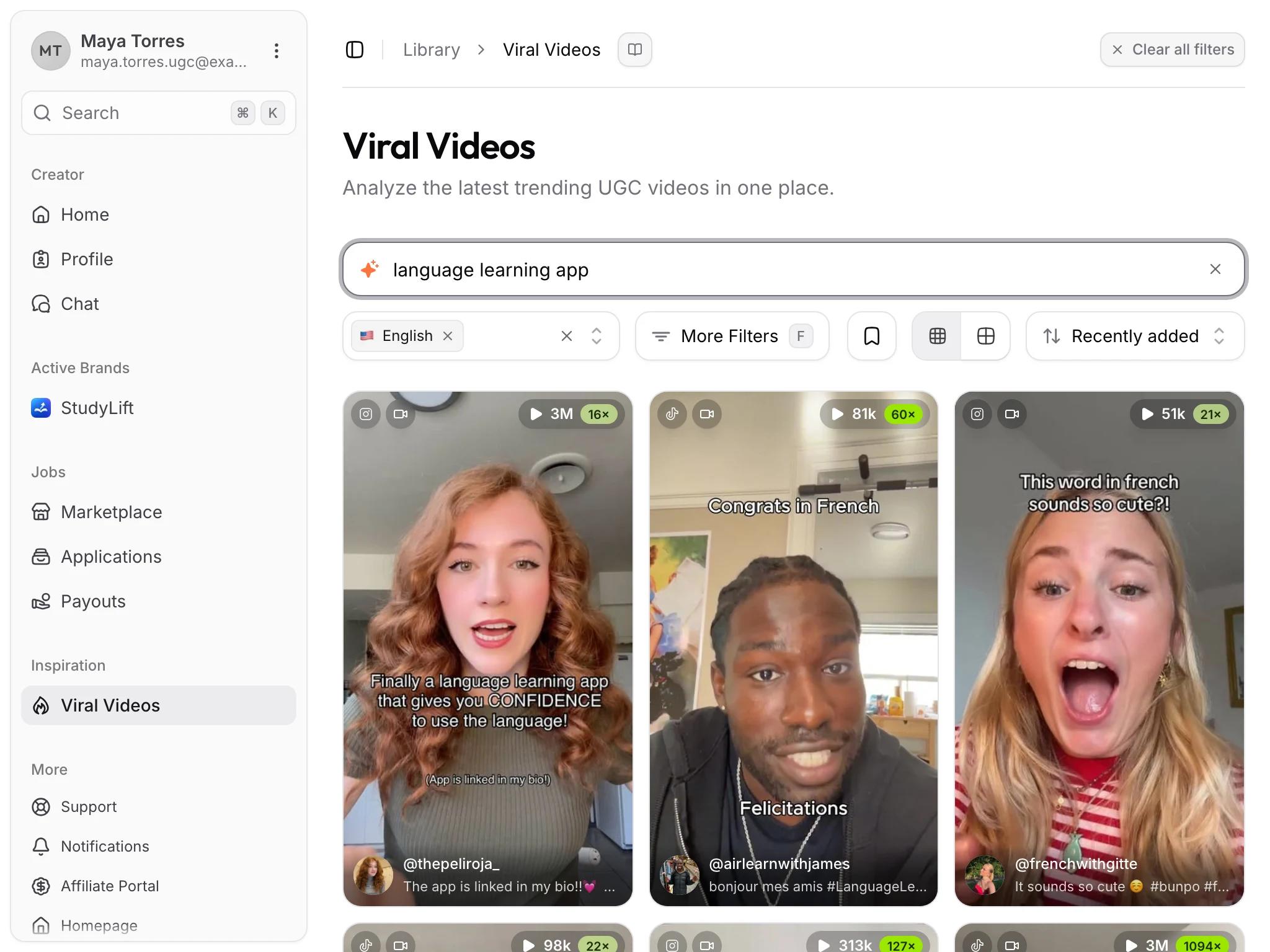The width and height of the screenshot is (1270, 952).
Task: Click the AI search input field
Action: tap(794, 269)
